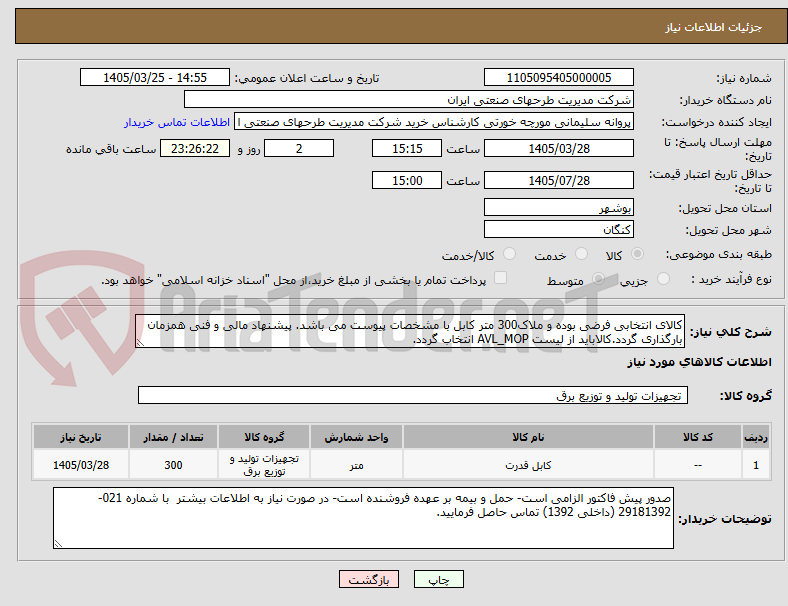Click the resize handle of buyer notes box
Image resolution: width=788 pixels, height=606 pixels.
58,543
